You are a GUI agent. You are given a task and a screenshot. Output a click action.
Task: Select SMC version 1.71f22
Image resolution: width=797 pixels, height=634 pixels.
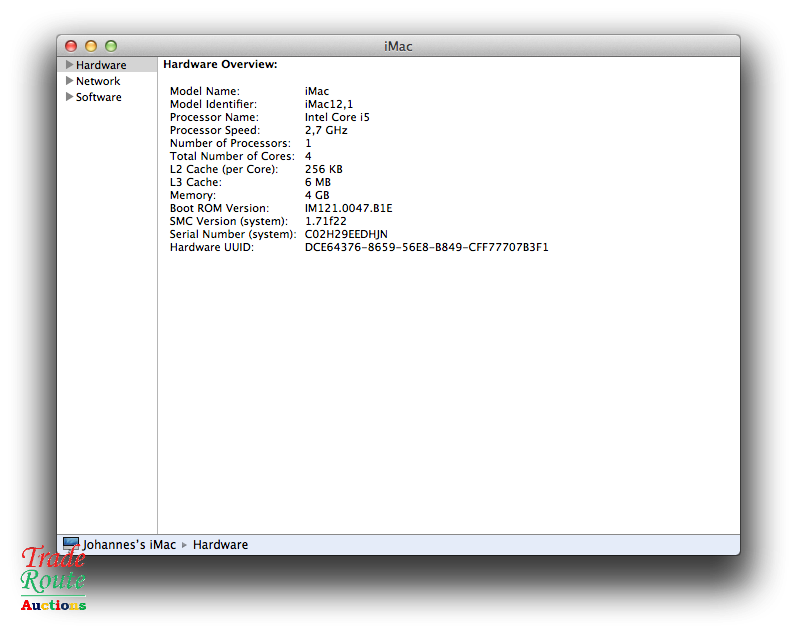pyautogui.click(x=326, y=221)
